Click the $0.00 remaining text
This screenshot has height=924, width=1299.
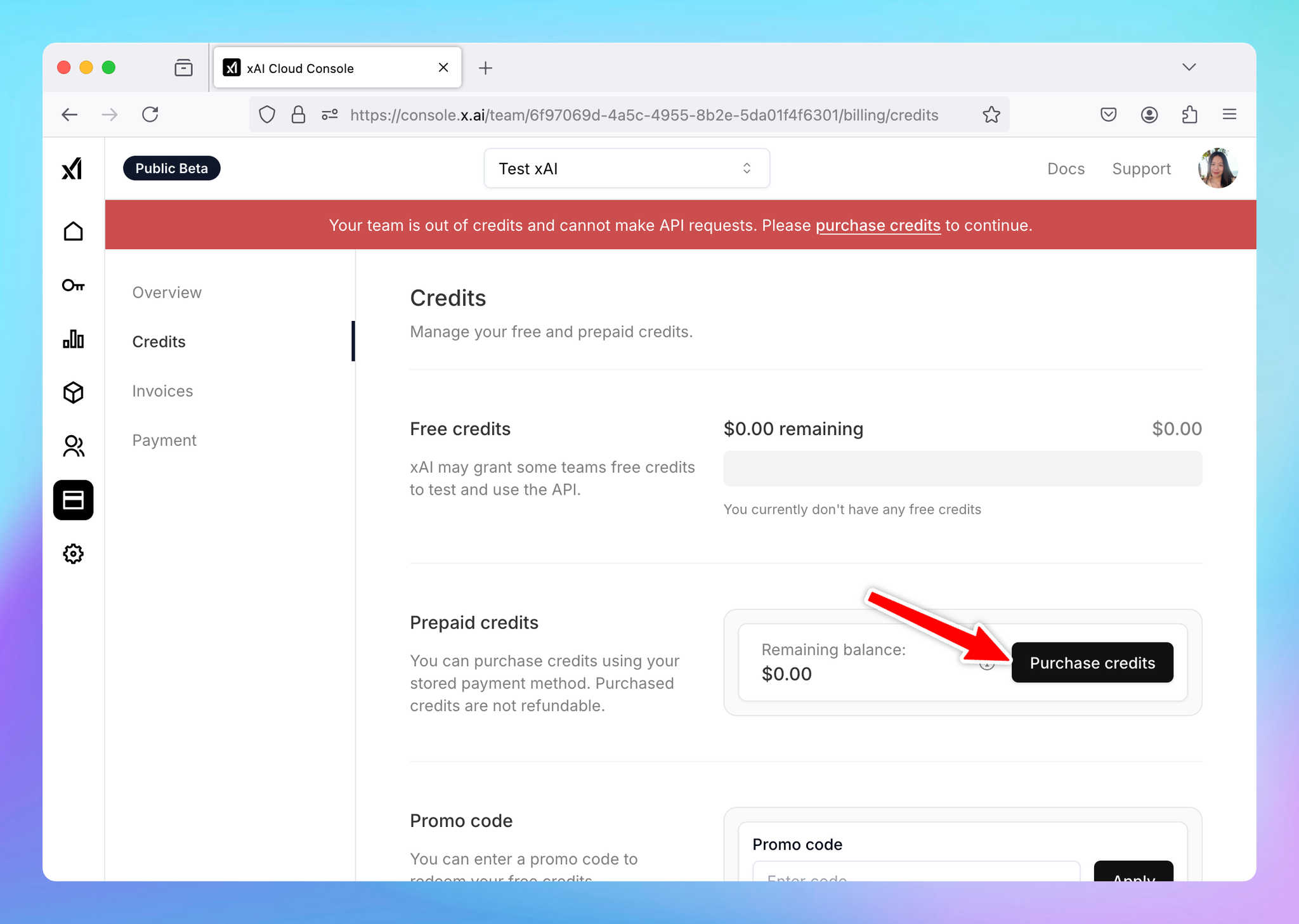[x=793, y=429]
